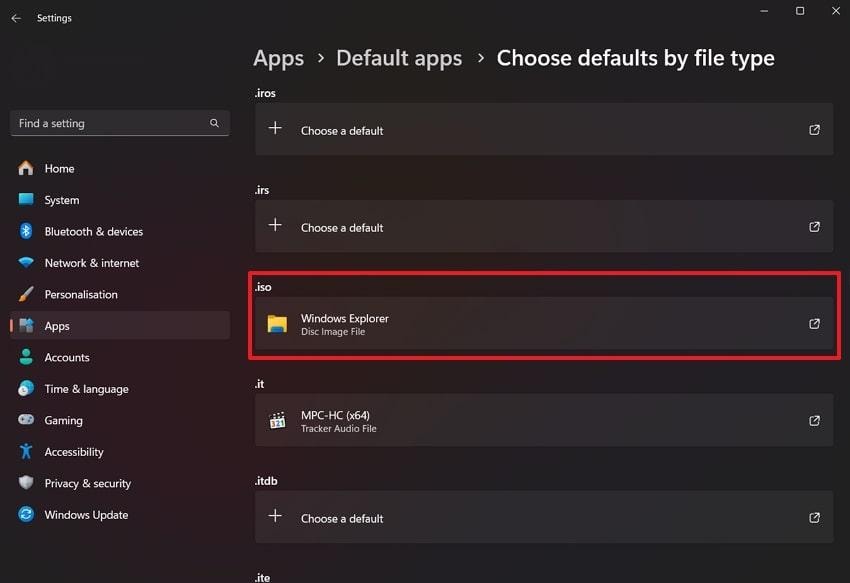Open Time & language settings
This screenshot has width=850, height=583.
point(120,389)
